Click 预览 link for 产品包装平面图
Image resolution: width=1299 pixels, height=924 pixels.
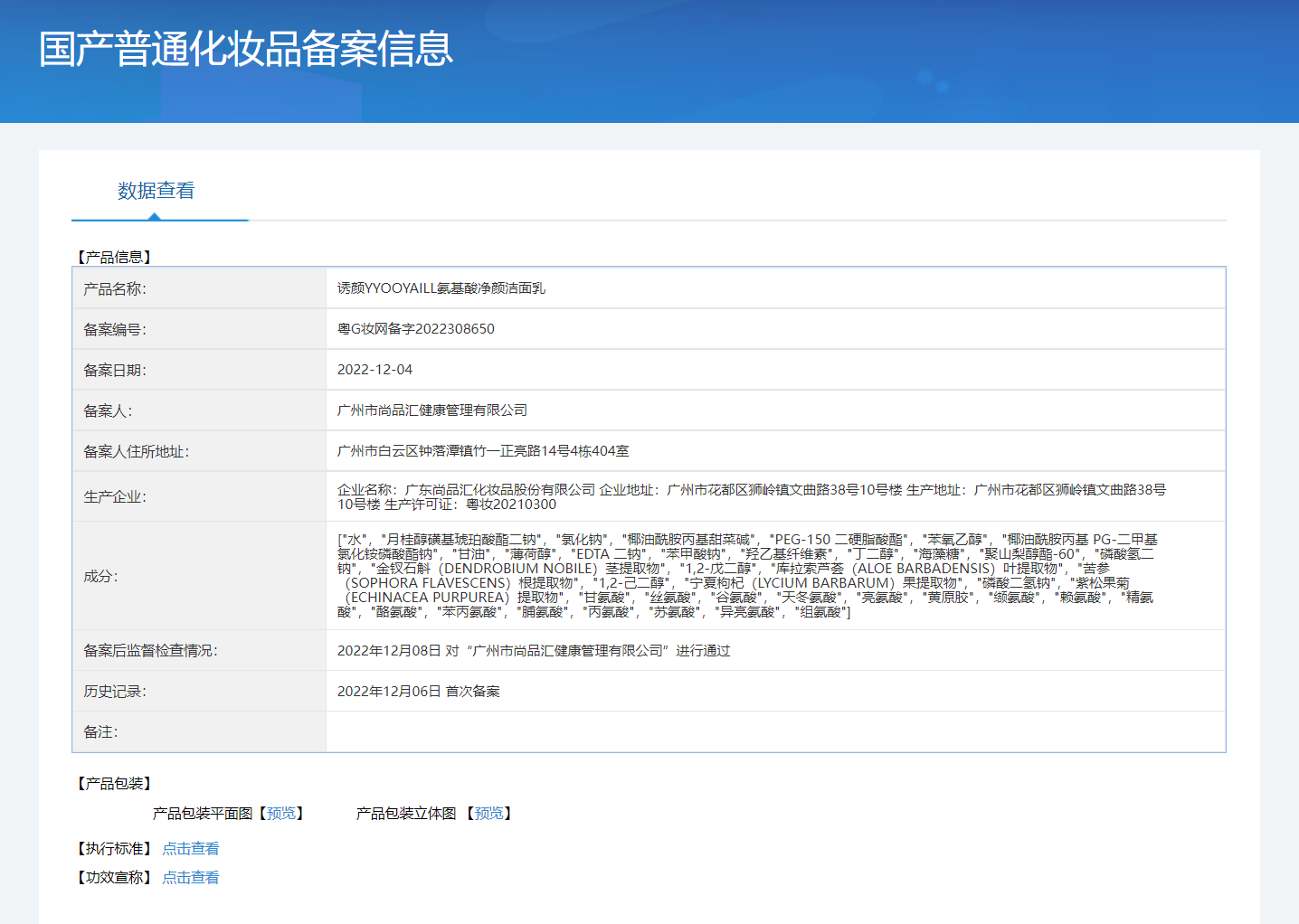(x=281, y=814)
